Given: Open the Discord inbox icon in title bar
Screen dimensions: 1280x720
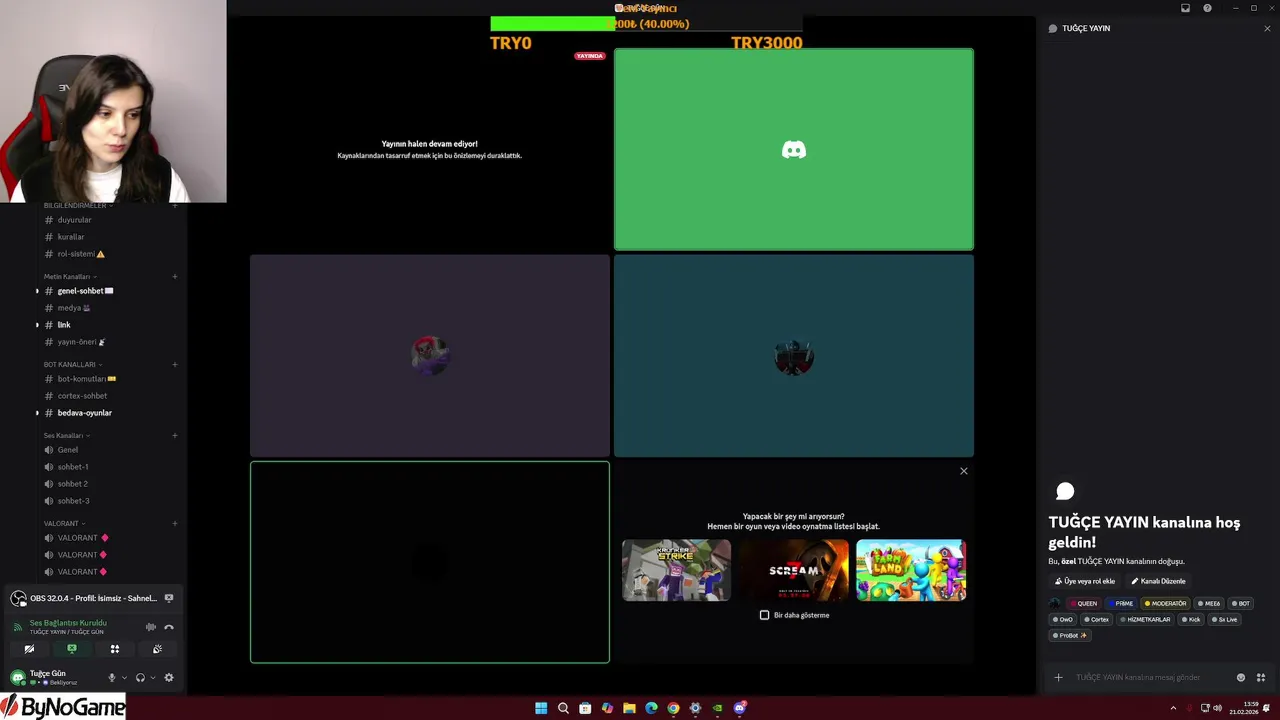Looking at the screenshot, I should [x=1185, y=8].
